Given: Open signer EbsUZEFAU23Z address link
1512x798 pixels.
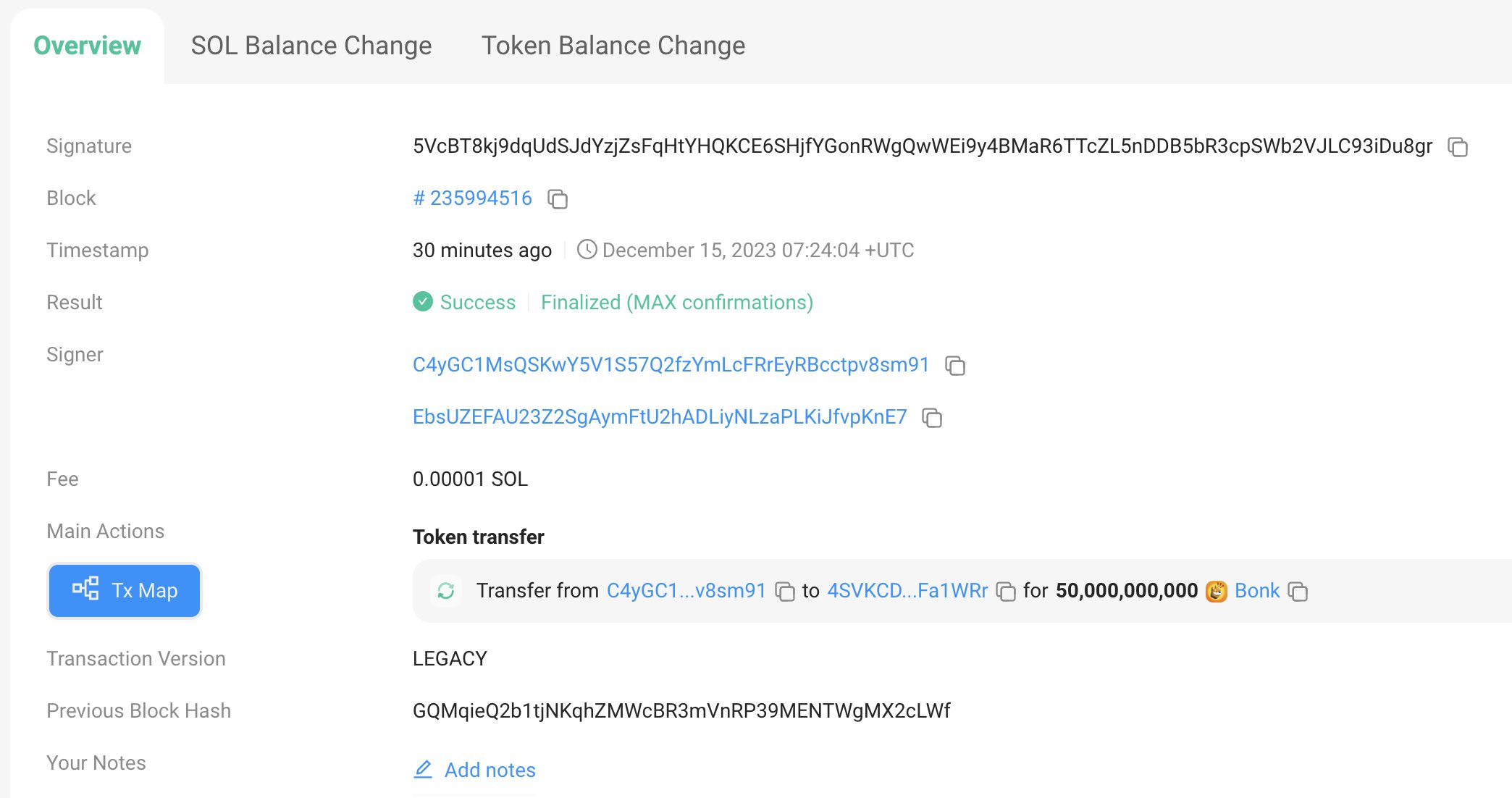Looking at the screenshot, I should (x=659, y=416).
